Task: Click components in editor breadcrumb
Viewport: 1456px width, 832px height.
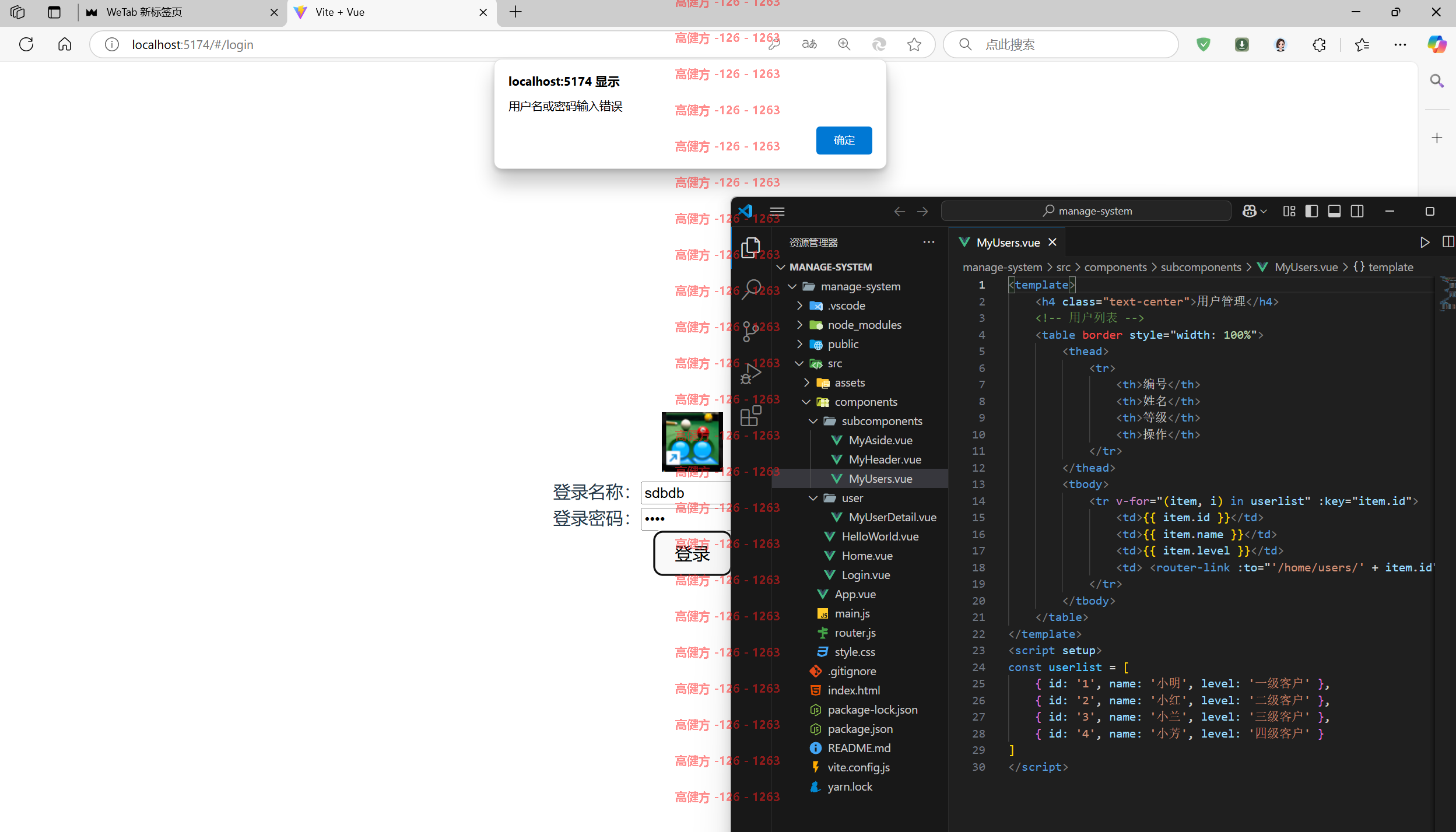Action: (1115, 267)
